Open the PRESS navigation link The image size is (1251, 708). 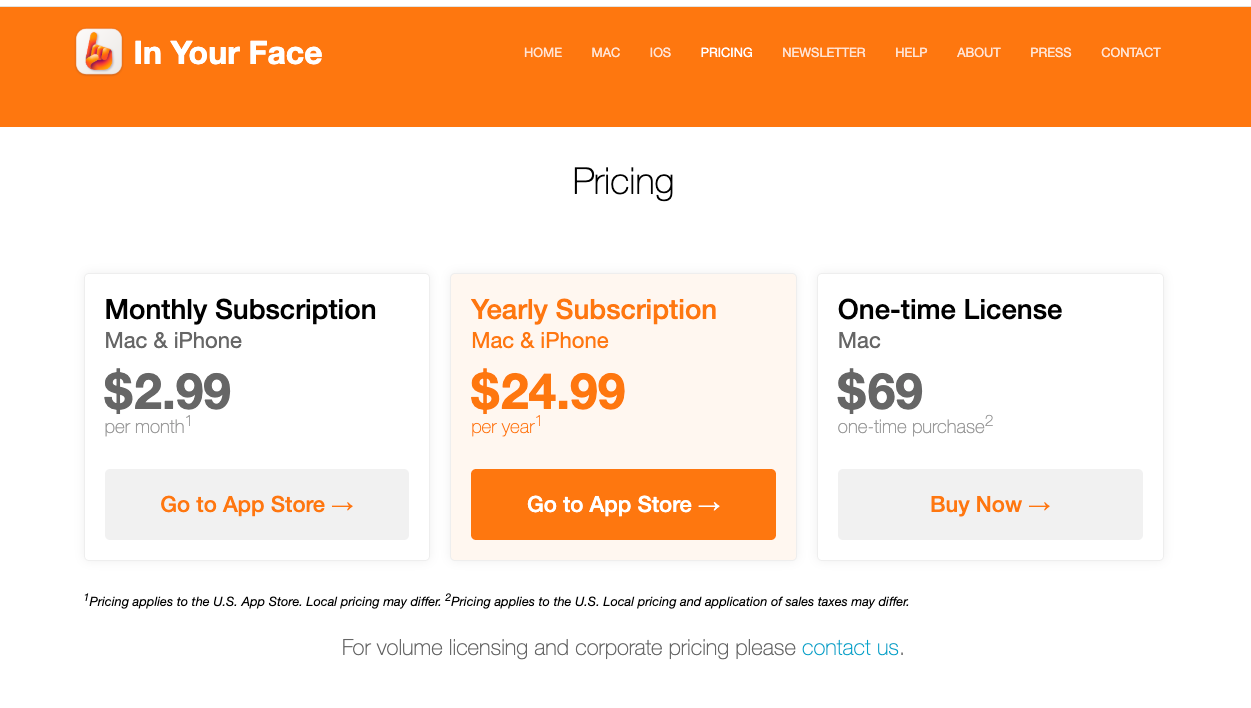tap(1051, 53)
